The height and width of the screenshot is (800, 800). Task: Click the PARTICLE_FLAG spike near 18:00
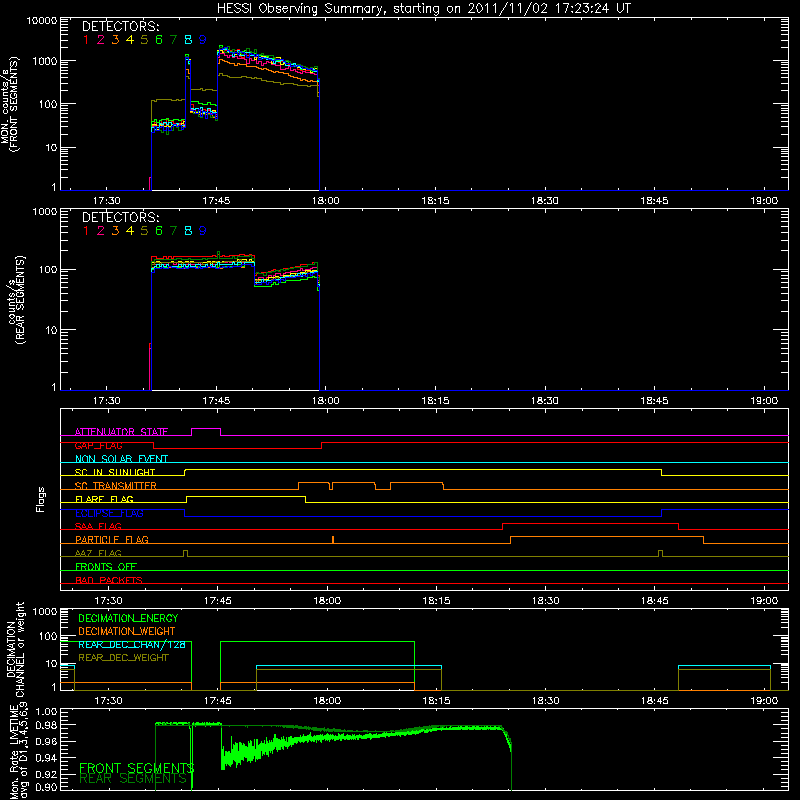coord(333,539)
